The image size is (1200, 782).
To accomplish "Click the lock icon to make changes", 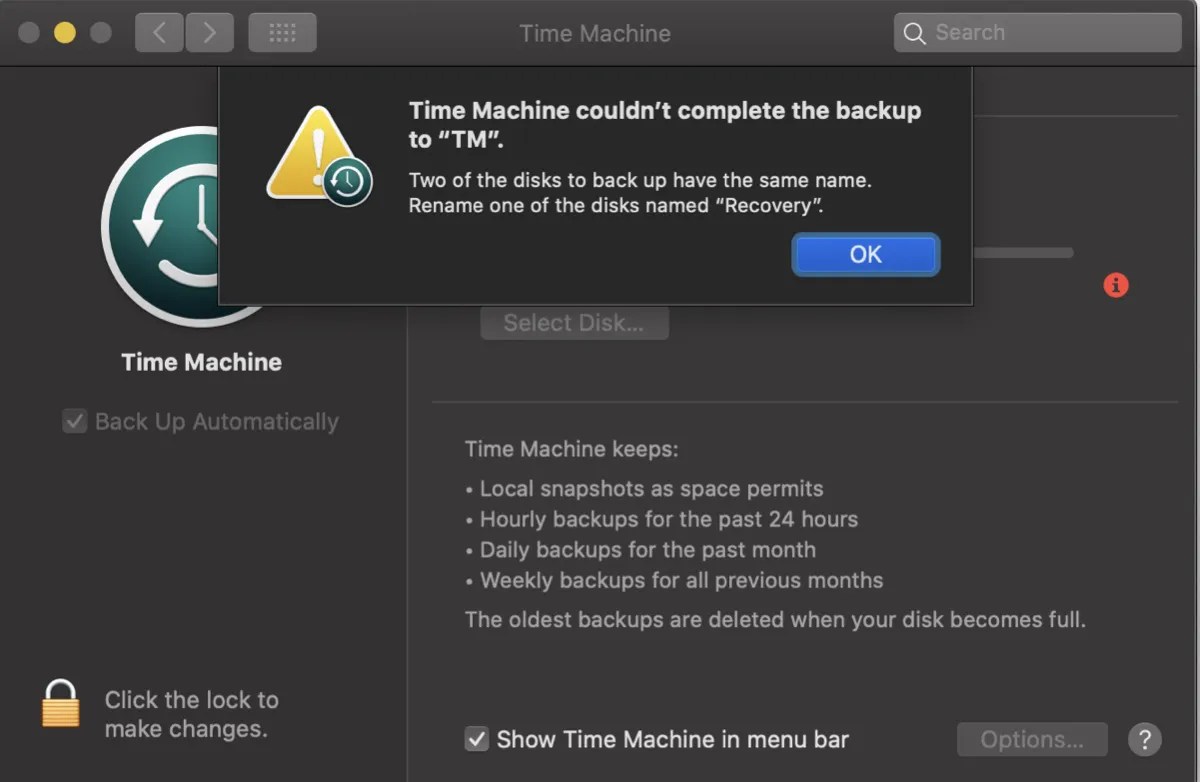I will coord(60,713).
